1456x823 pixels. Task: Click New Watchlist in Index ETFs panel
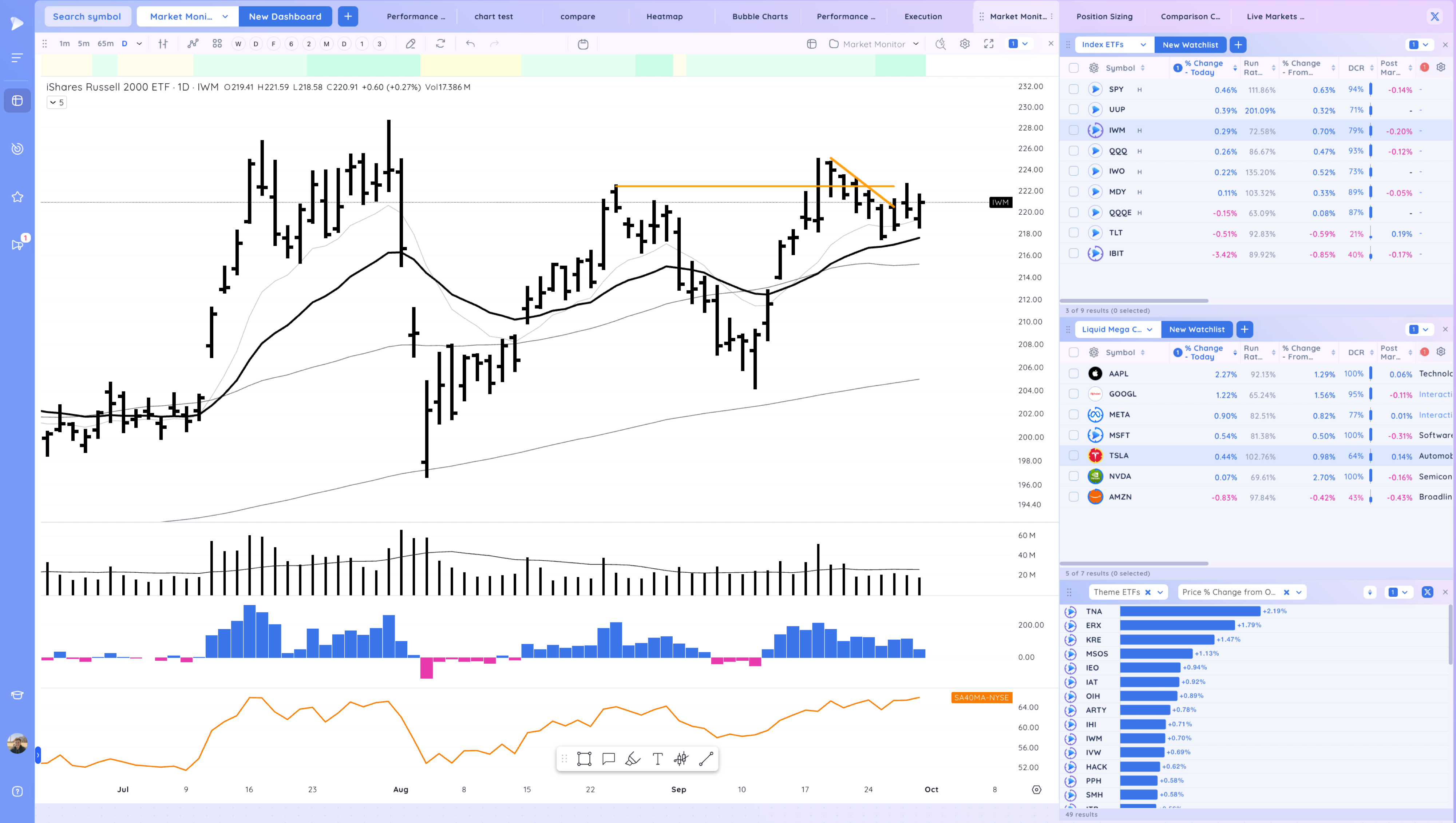1190,45
